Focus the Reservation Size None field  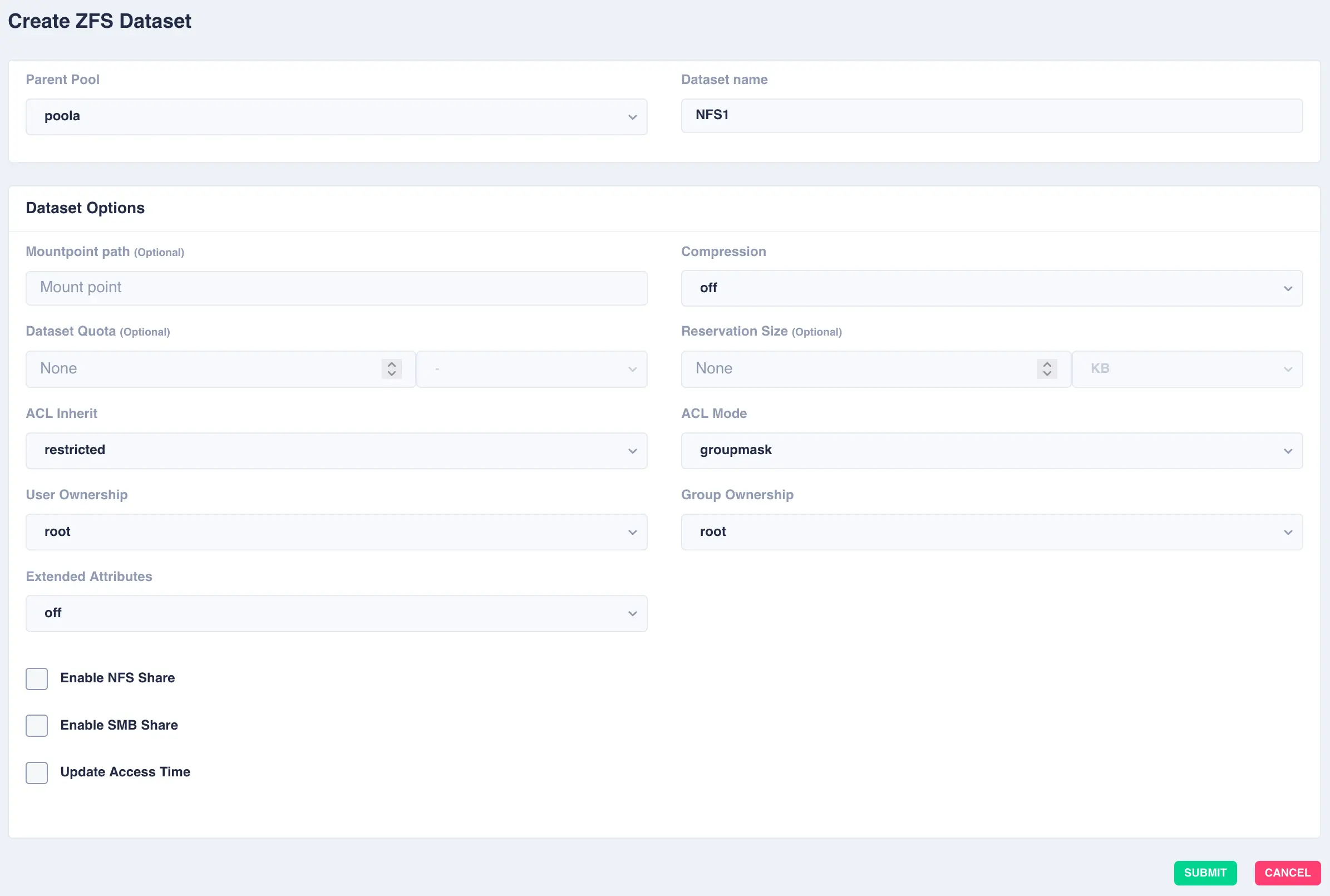click(x=857, y=368)
